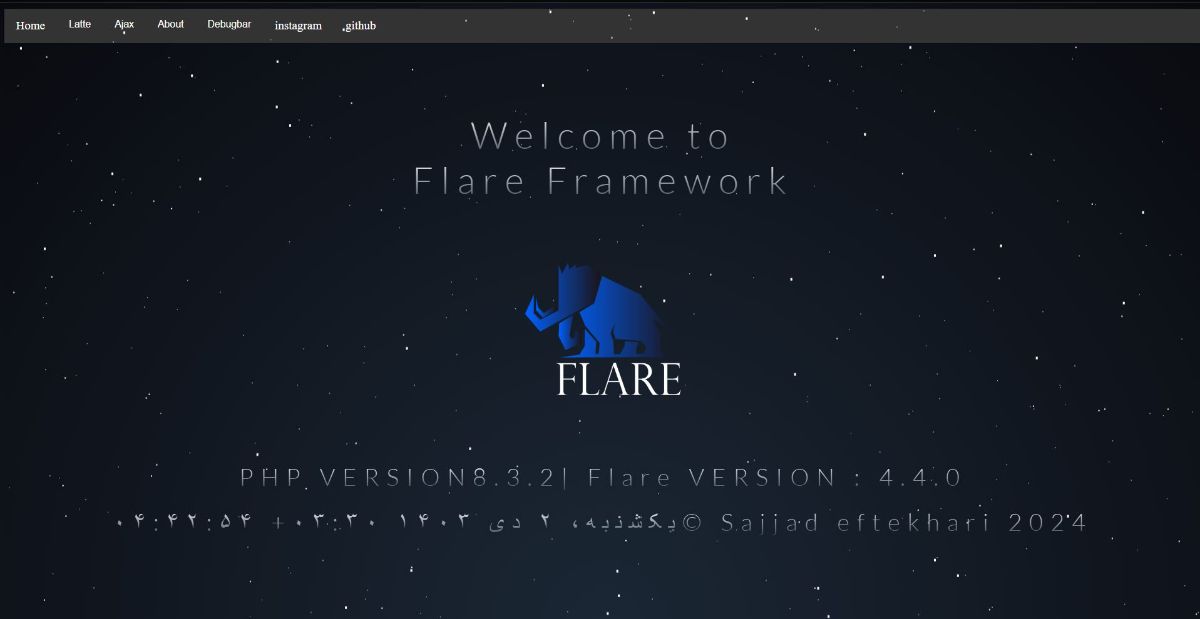Click the FLARE wordmark under the mammoth
Viewport: 1200px width, 619px height.
[619, 380]
